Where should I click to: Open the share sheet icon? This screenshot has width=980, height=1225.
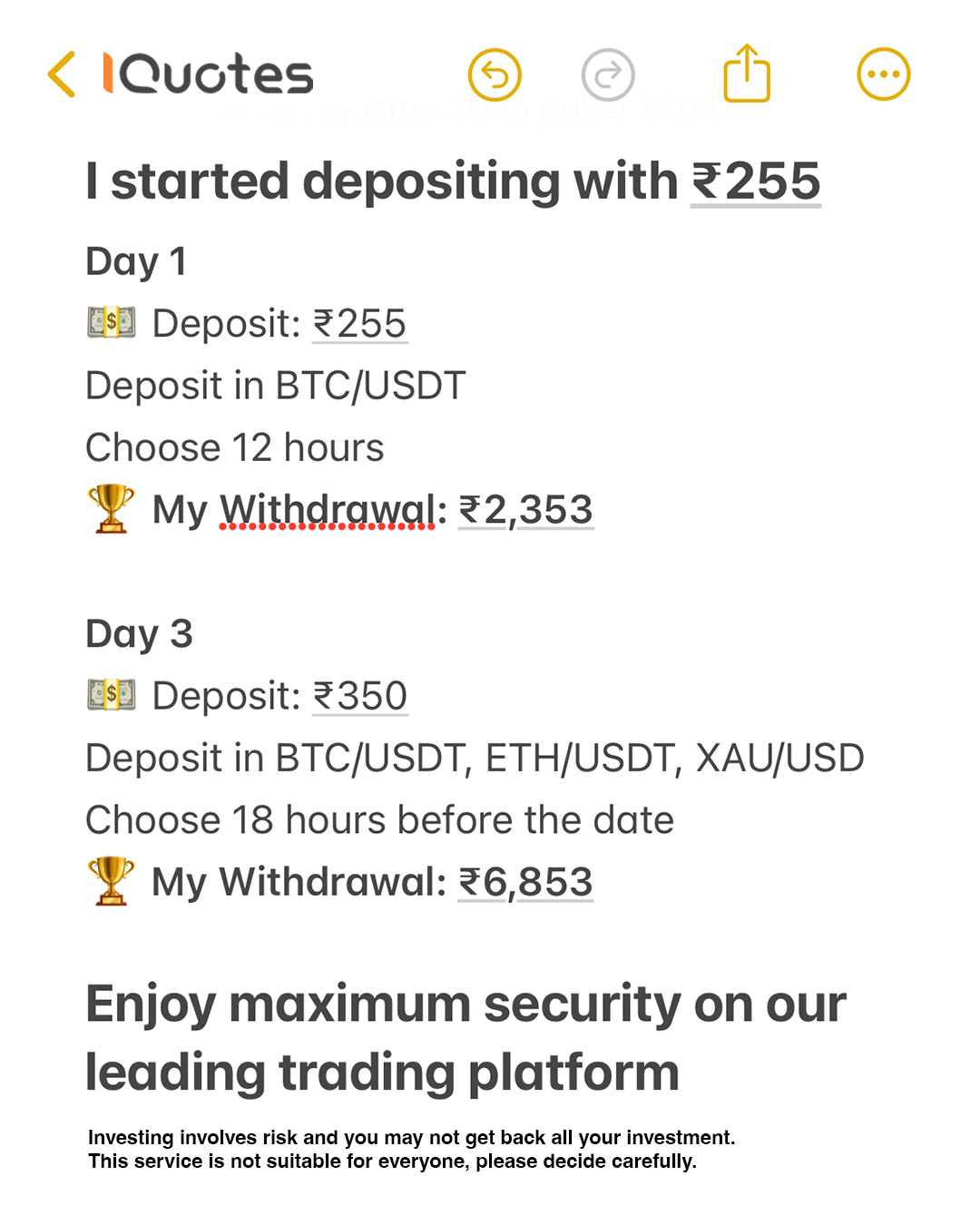(x=747, y=73)
